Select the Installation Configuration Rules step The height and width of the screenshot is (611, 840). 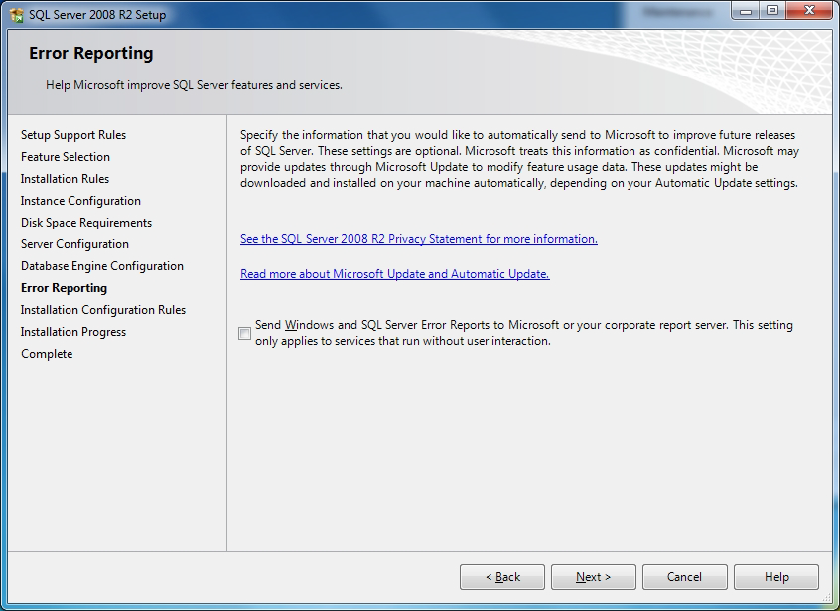103,310
